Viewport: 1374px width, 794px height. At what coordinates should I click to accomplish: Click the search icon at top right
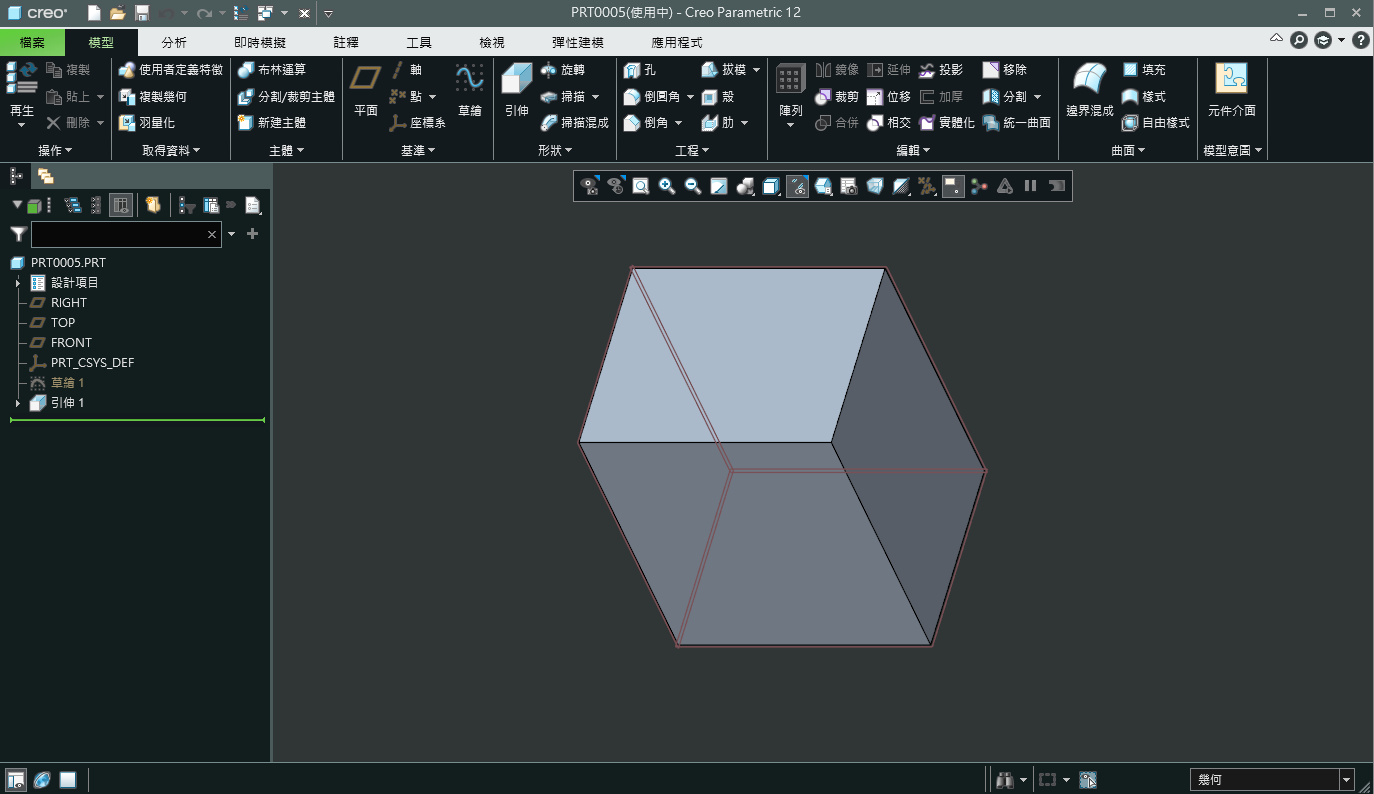[1299, 41]
